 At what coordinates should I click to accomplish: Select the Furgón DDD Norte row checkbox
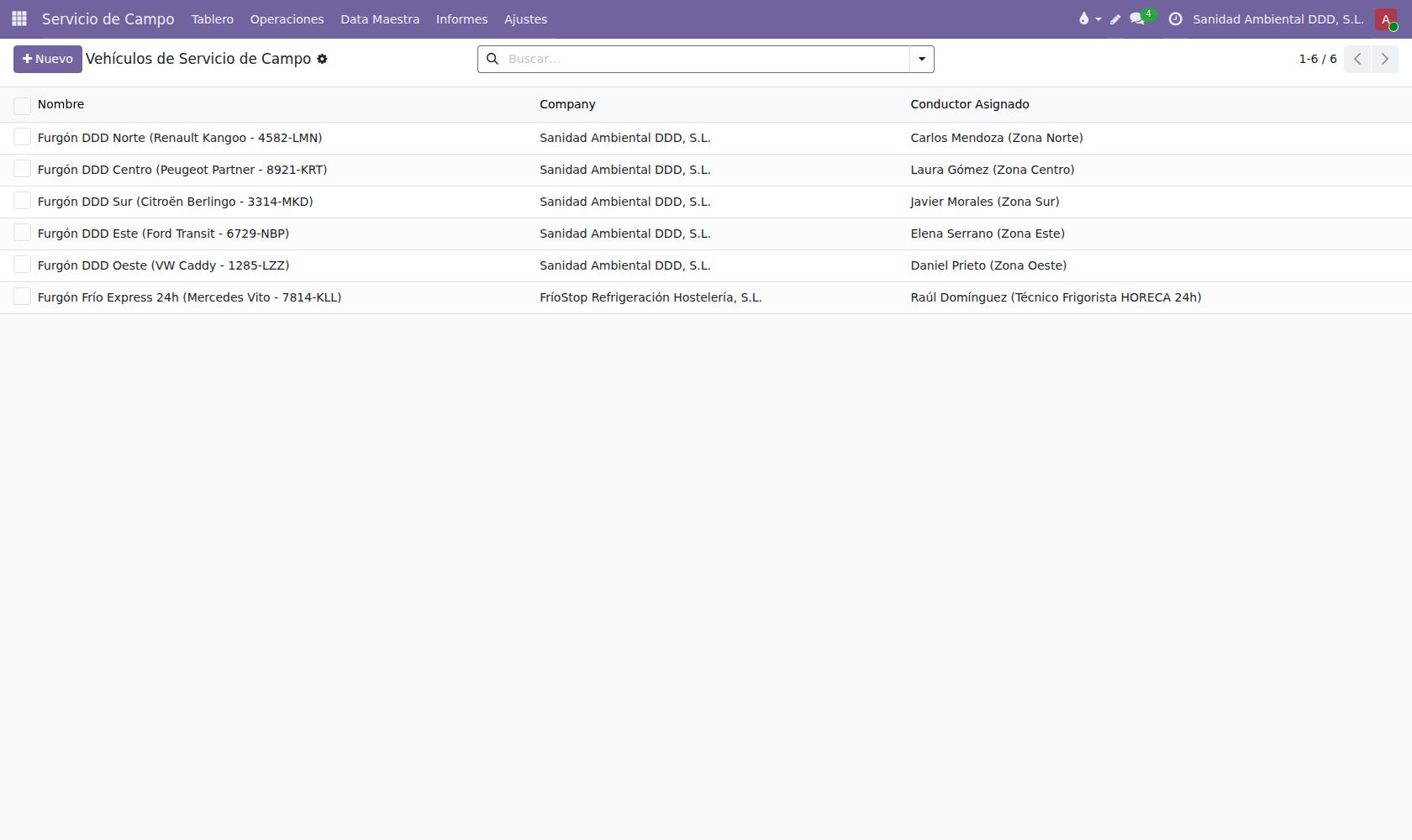click(x=23, y=137)
